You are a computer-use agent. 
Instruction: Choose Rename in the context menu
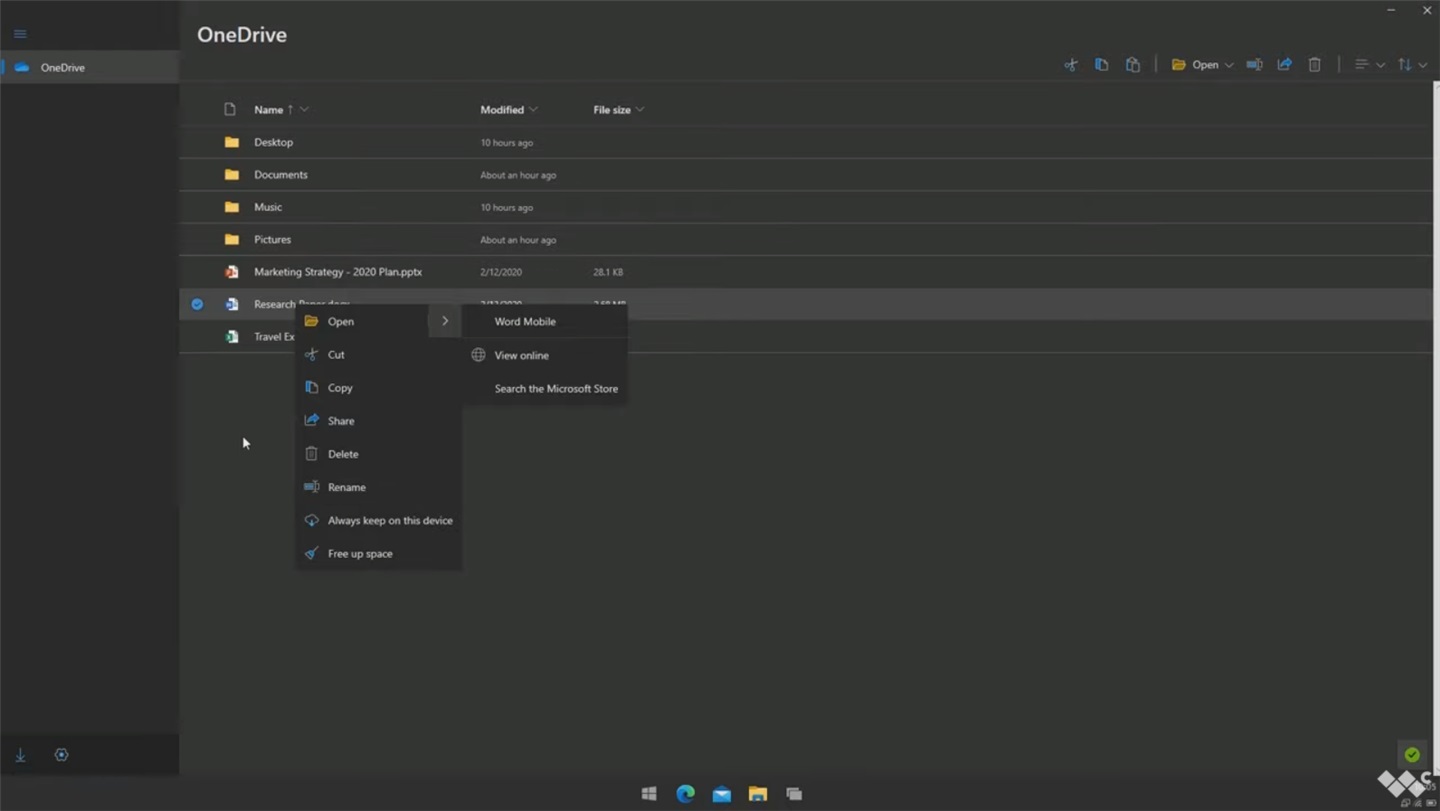coord(378,487)
